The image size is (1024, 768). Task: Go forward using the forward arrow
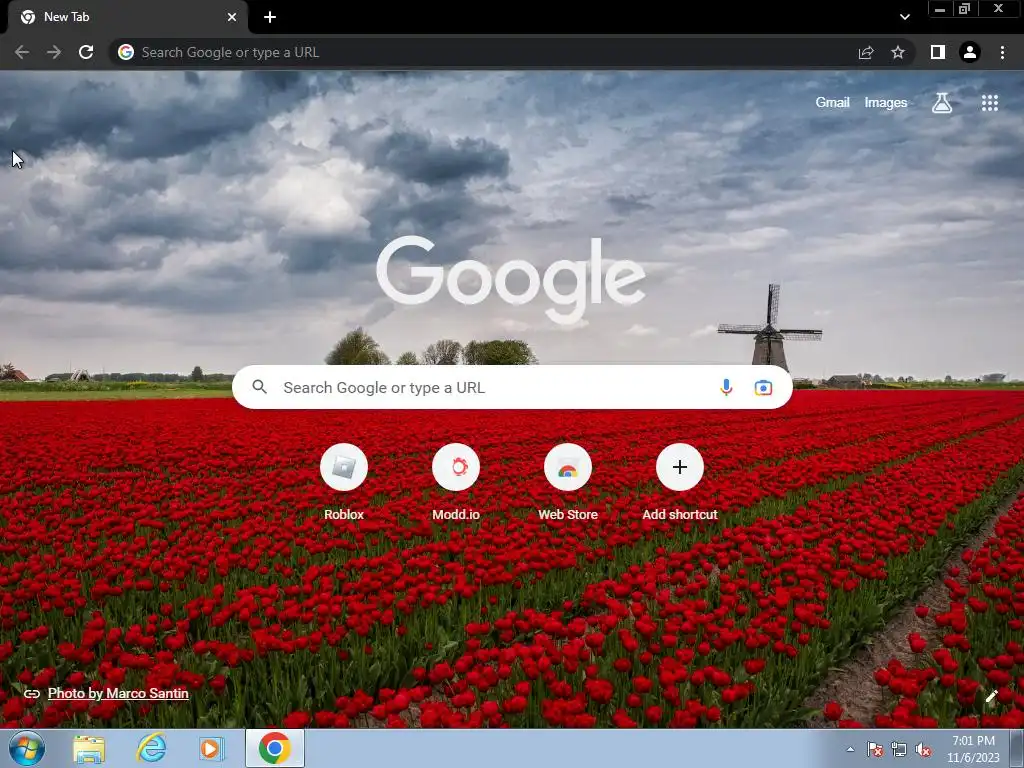tap(54, 52)
